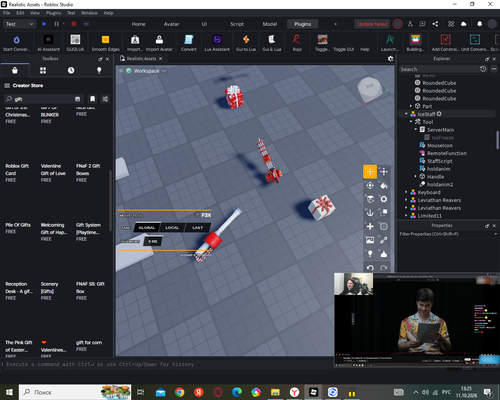The width and height of the screenshot is (500, 400).
Task: Open Toolbox search filter options
Action: click(105, 99)
